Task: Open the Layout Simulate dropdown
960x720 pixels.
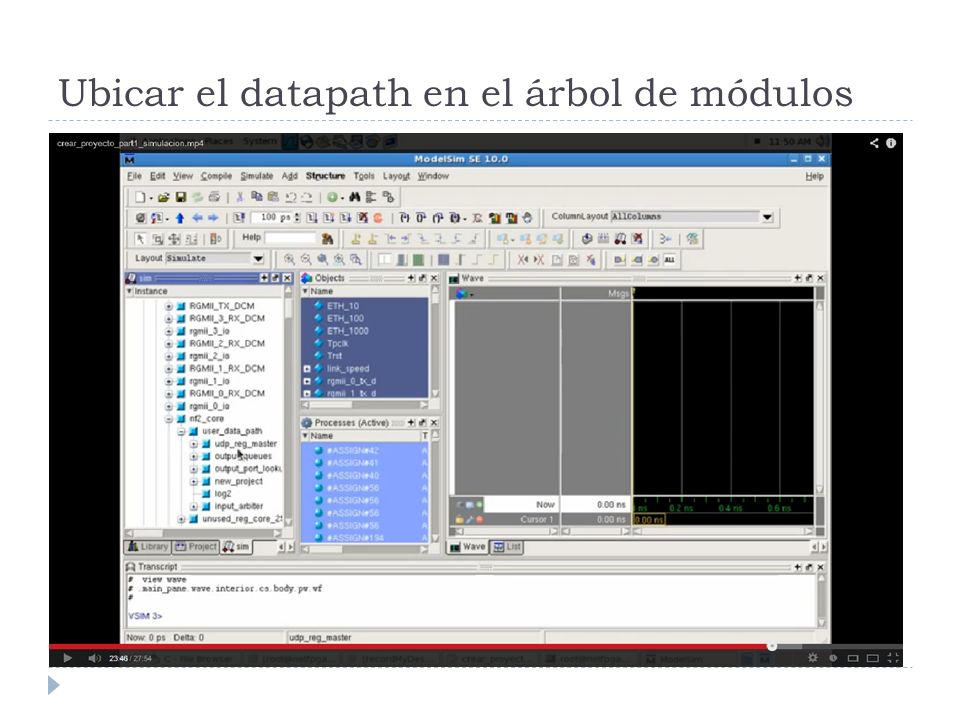Action: point(258,259)
